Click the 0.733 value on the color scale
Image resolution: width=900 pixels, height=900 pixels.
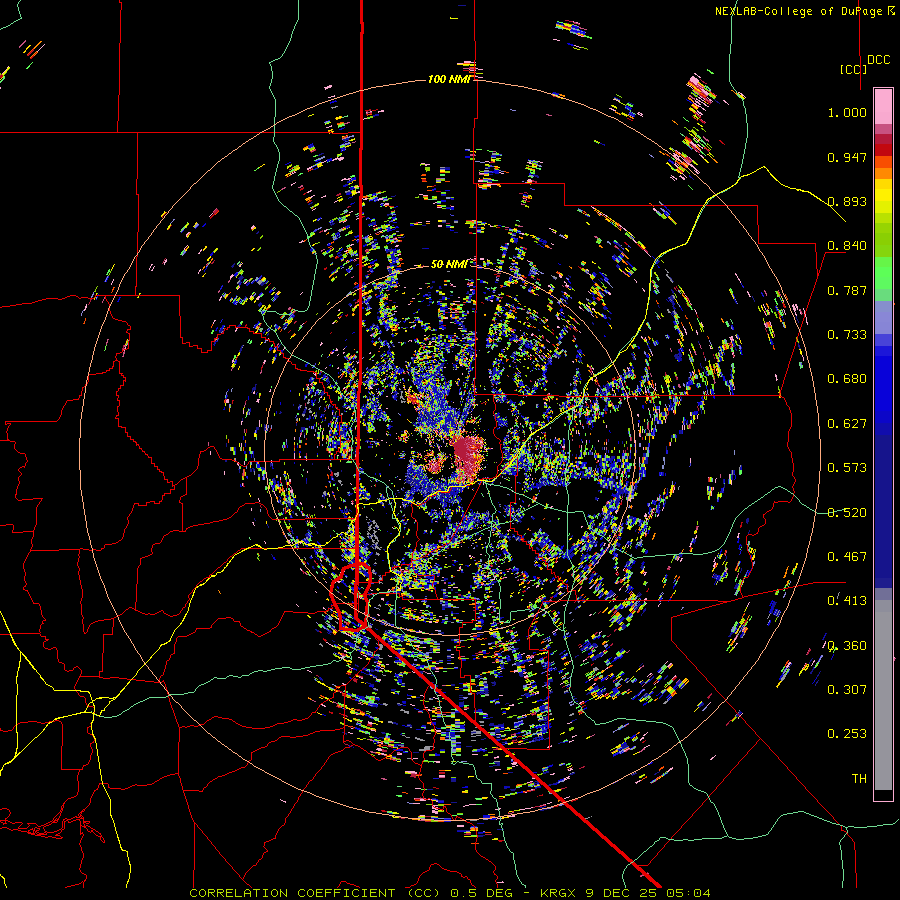coord(847,335)
